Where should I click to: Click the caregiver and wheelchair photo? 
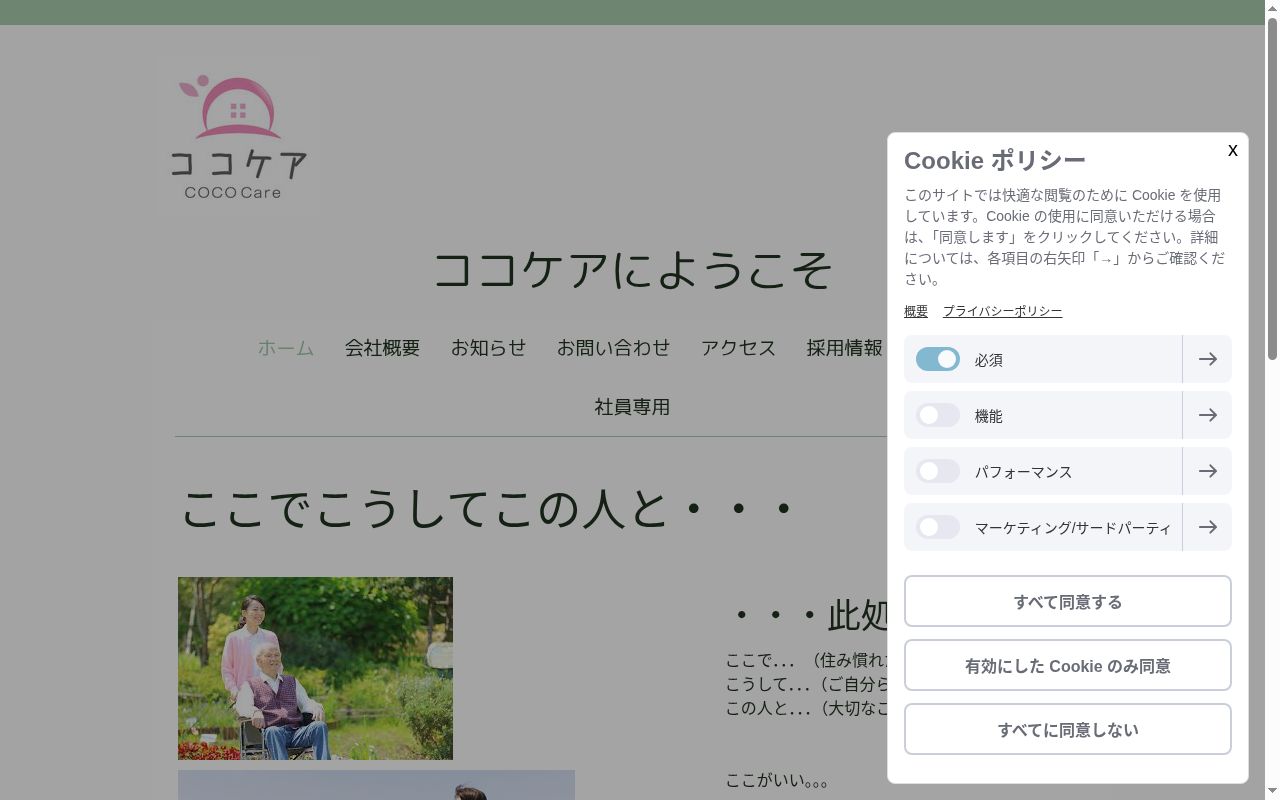click(315, 668)
